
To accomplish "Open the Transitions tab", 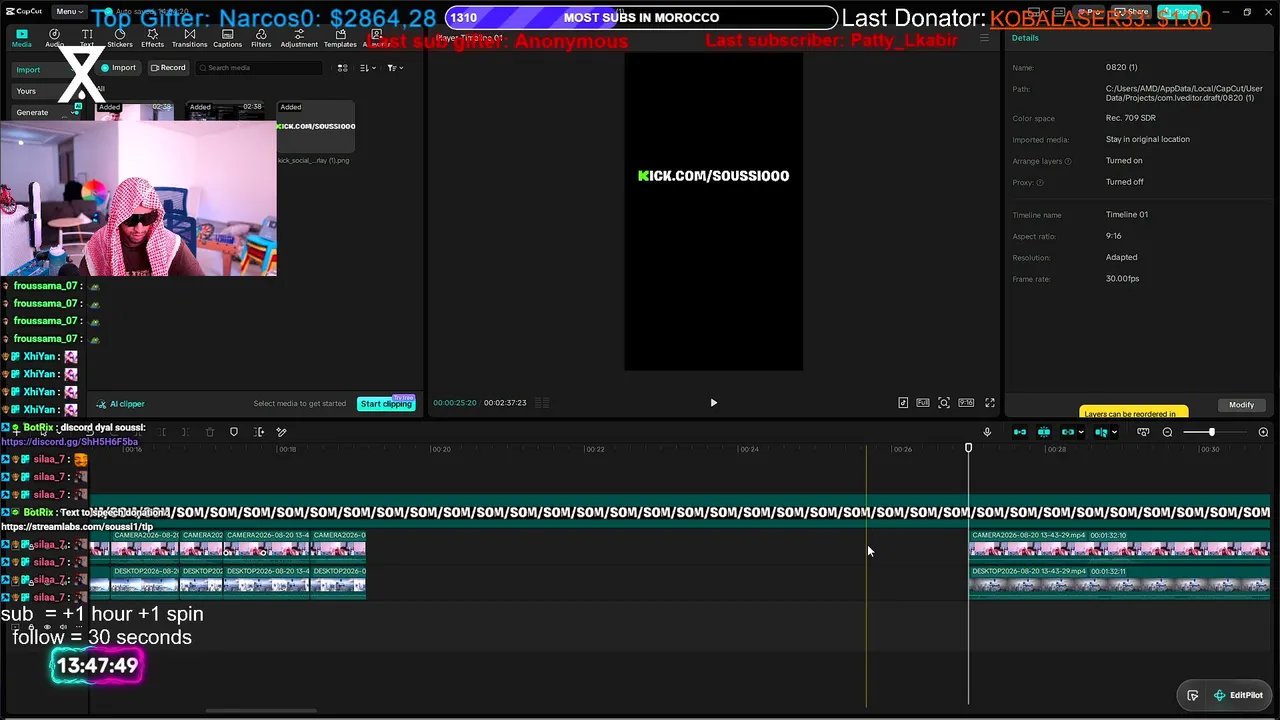I will coord(189,38).
